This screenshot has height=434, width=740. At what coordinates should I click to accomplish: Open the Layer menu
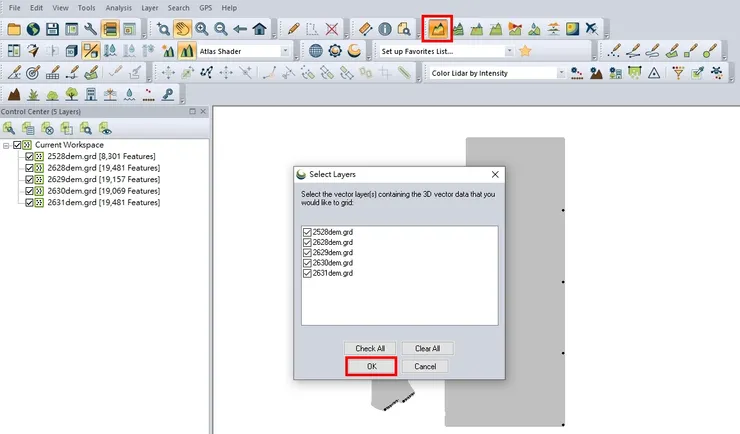[x=150, y=8]
